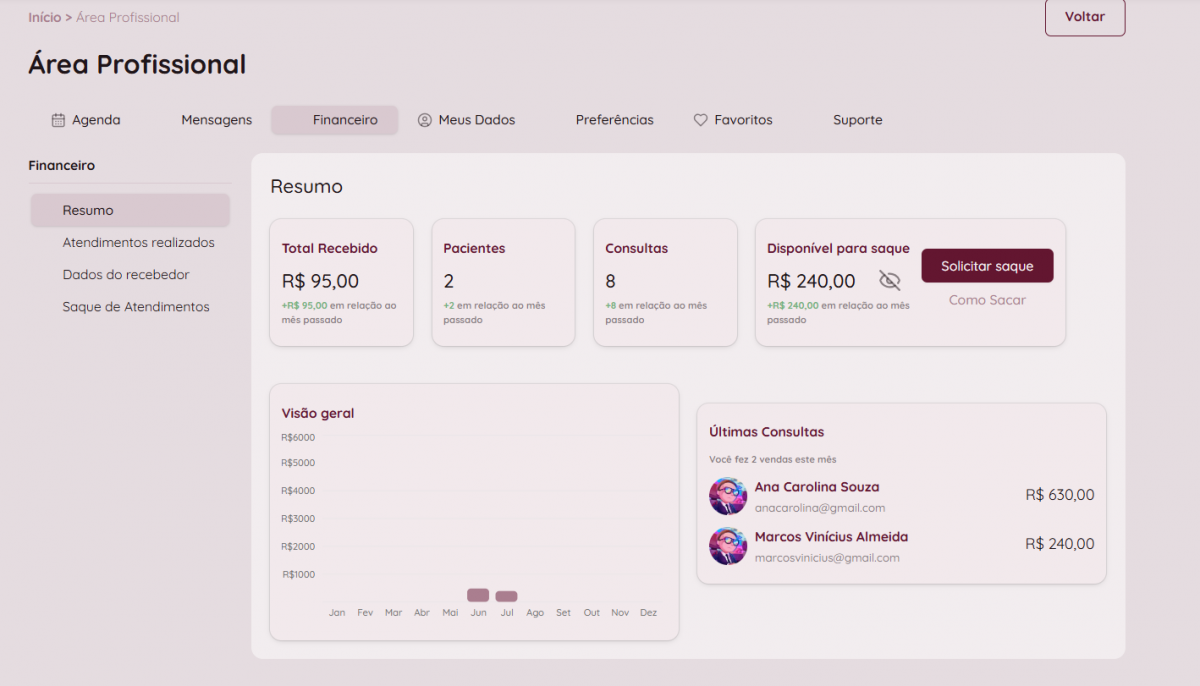Click the heart icon beside Favoritos
The height and width of the screenshot is (686, 1200).
point(700,120)
